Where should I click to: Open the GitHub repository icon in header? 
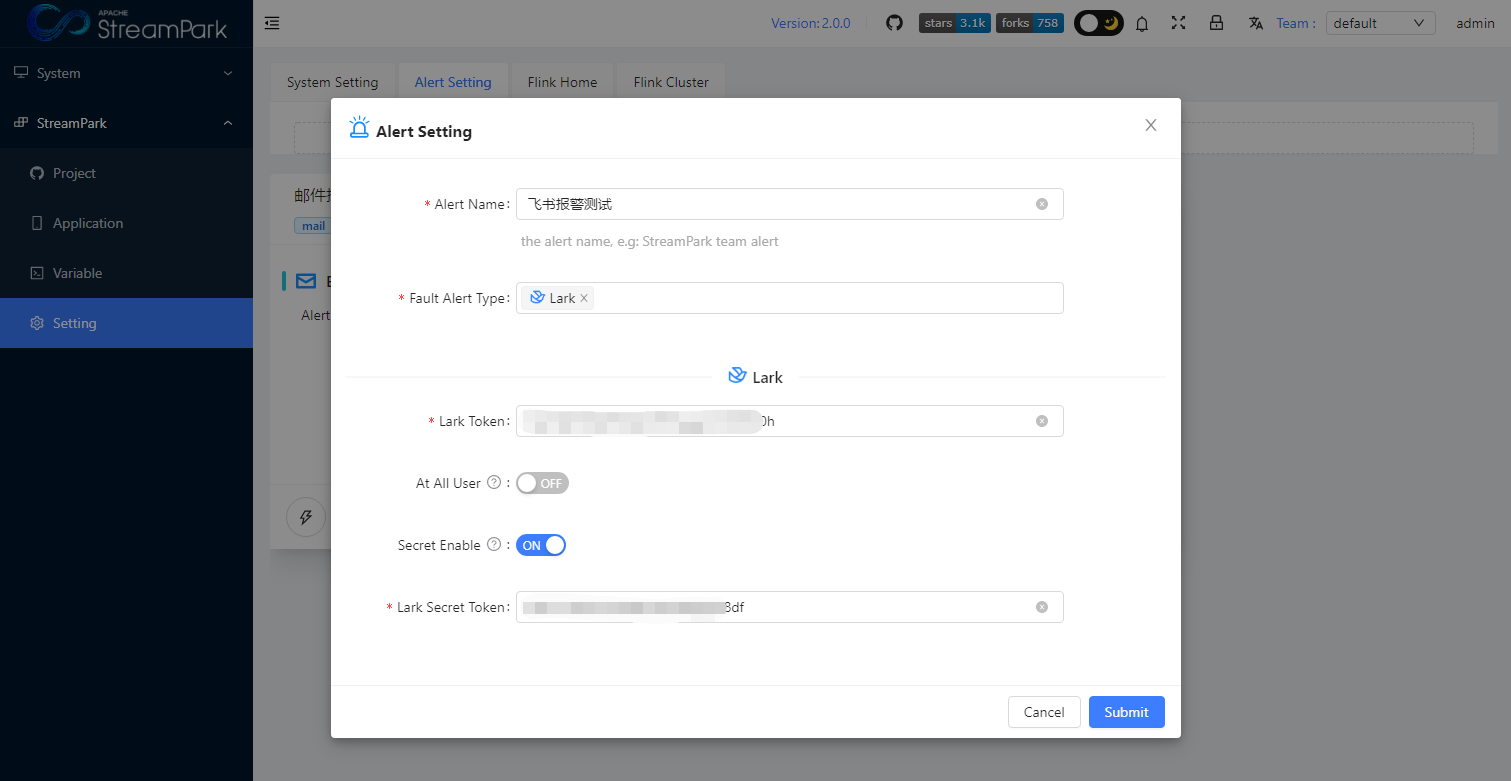(x=894, y=23)
